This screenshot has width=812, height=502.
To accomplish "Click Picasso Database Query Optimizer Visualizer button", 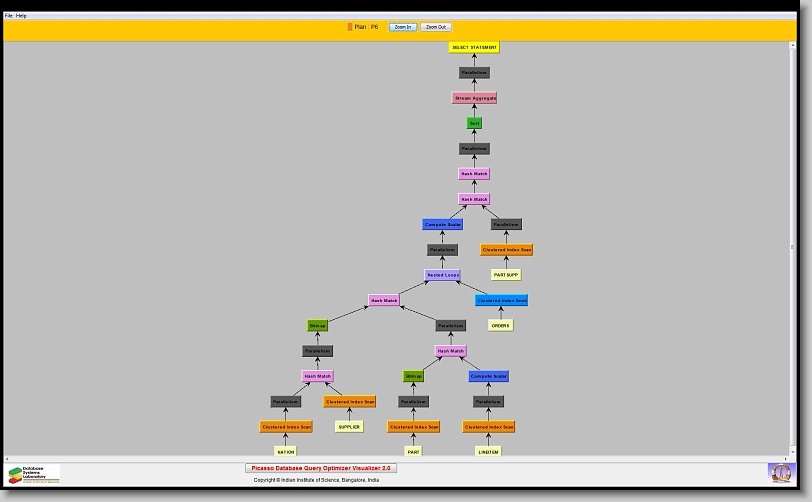I will (x=321, y=467).
